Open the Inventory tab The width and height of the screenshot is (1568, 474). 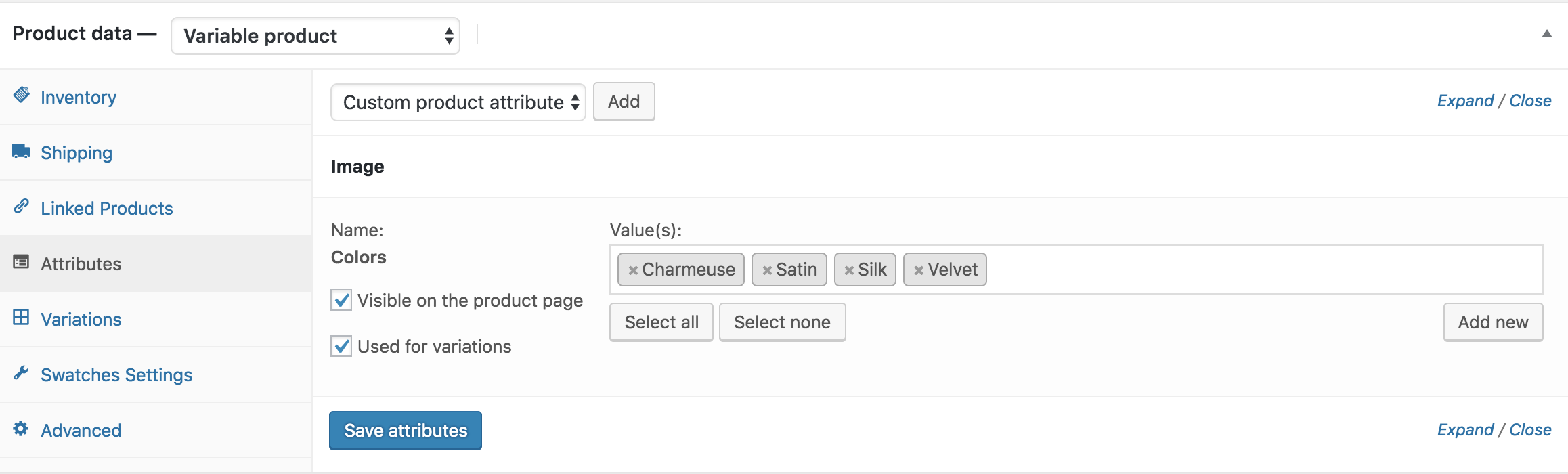coord(79,95)
